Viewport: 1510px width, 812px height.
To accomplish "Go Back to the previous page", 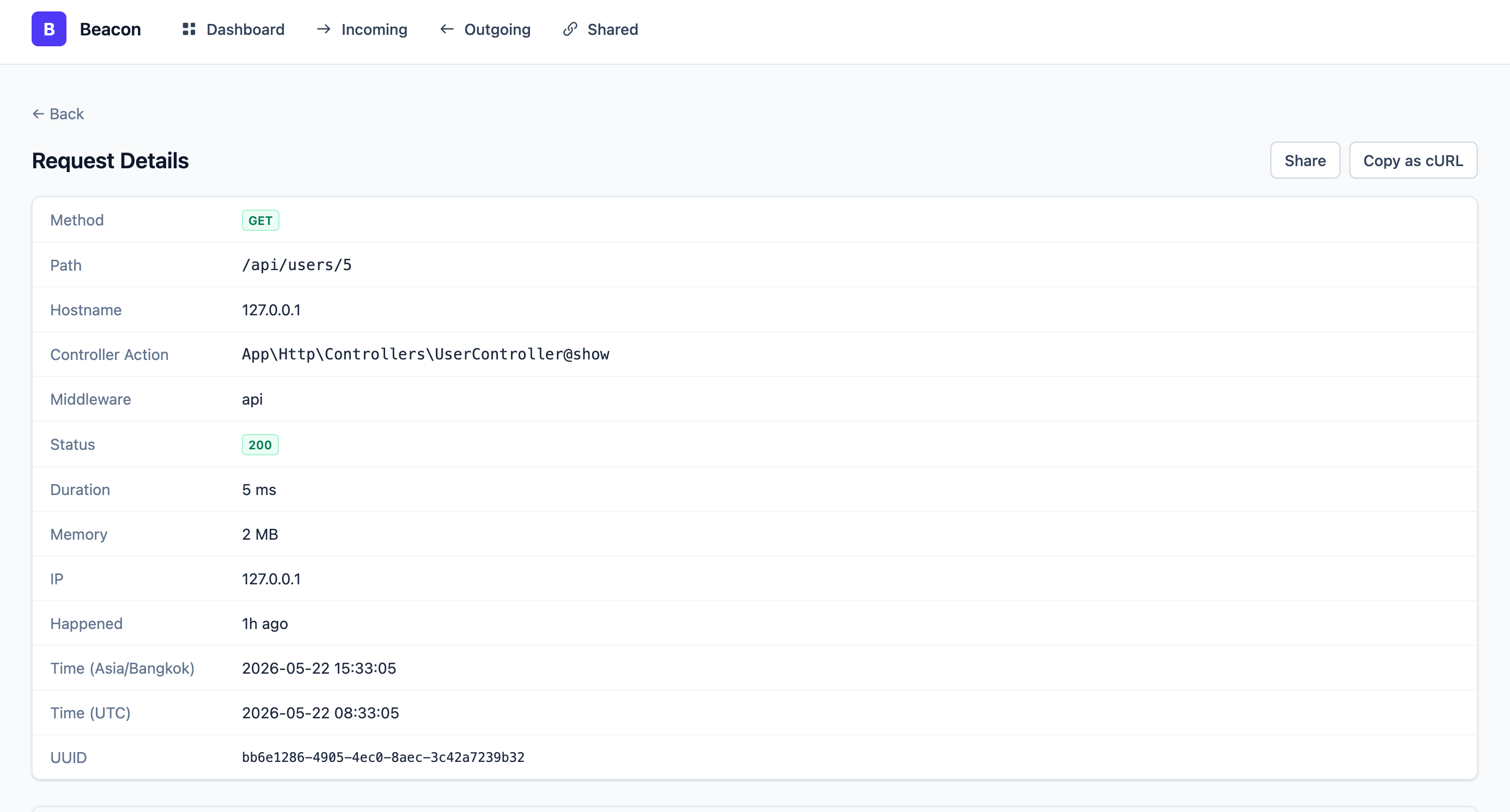I will point(58,114).
